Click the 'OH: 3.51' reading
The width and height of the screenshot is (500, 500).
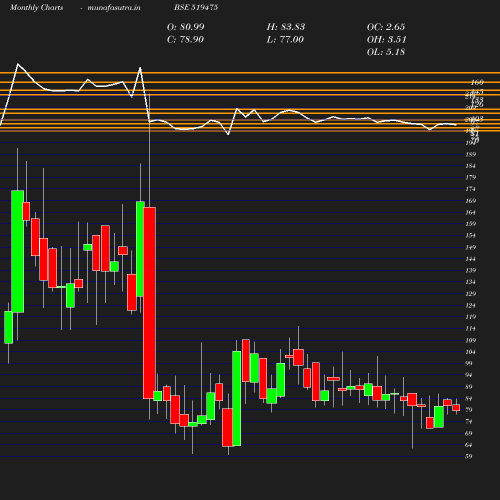[x=387, y=40]
